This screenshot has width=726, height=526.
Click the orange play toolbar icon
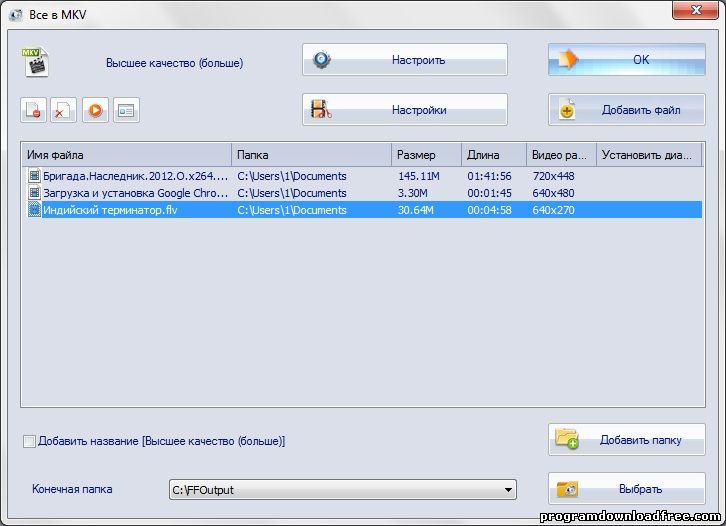pos(95,110)
